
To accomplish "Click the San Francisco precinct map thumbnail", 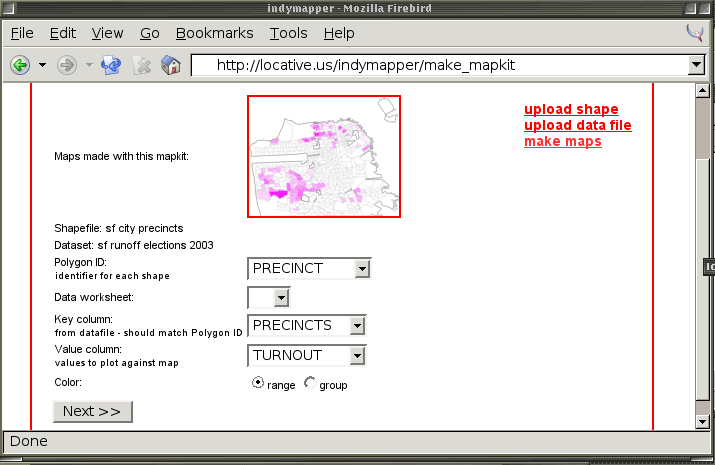I will pos(324,156).
